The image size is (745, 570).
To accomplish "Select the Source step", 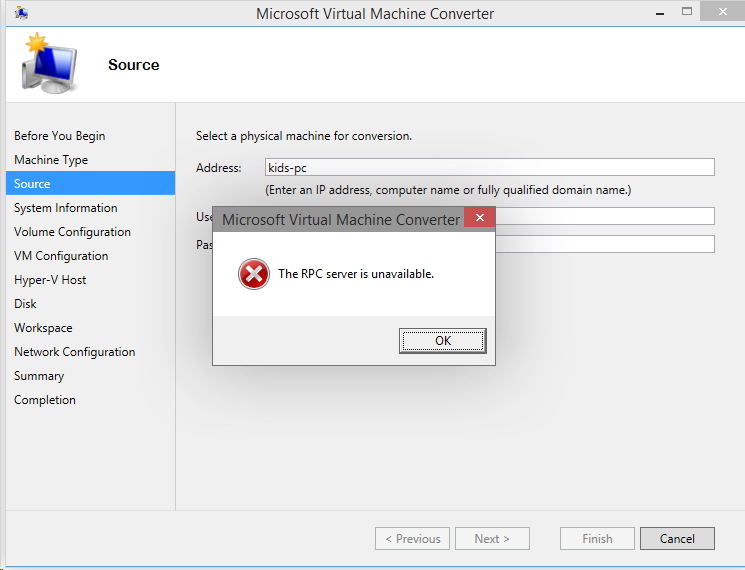I will (x=90, y=183).
